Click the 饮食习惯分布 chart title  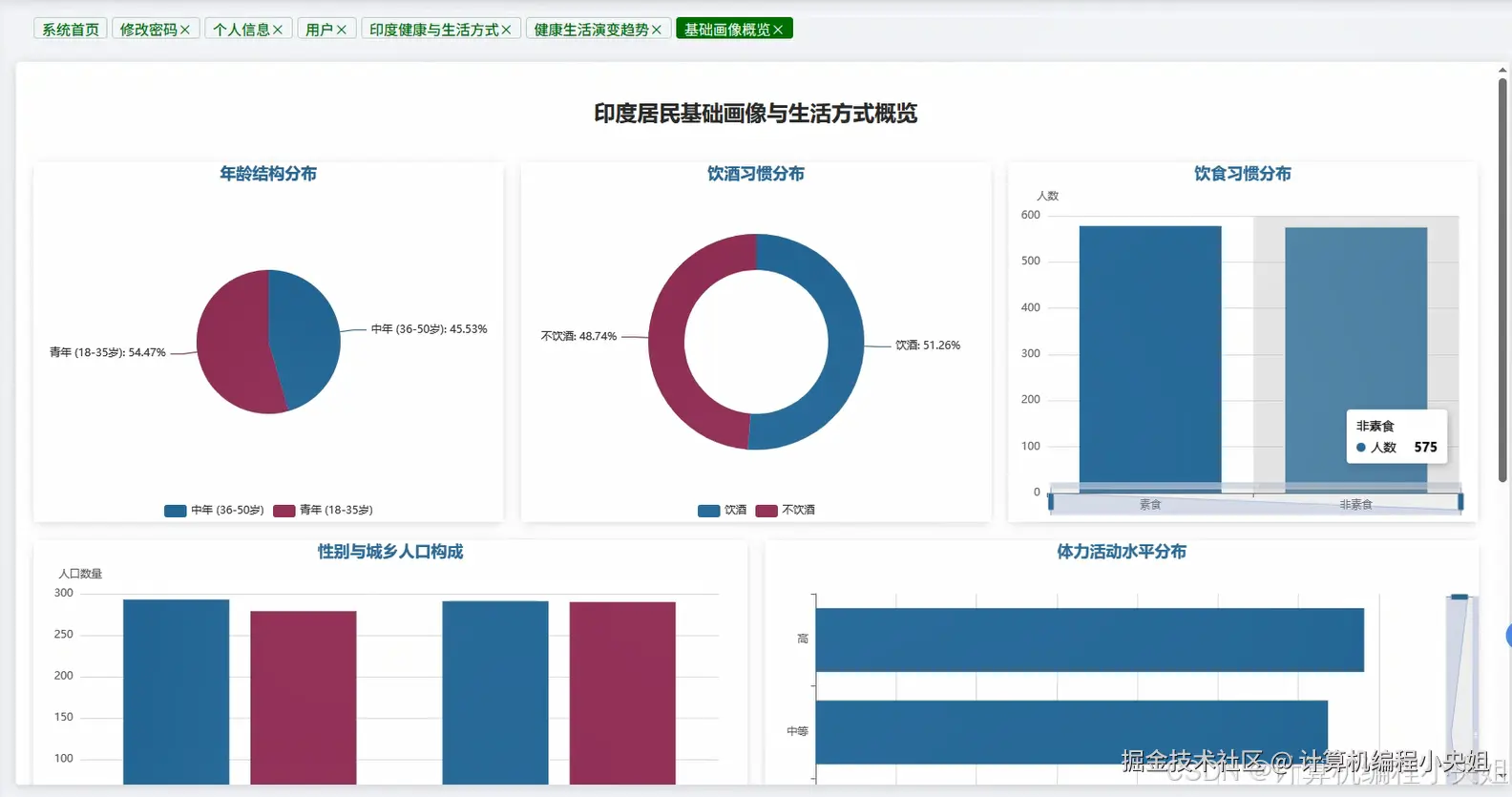[x=1243, y=174]
